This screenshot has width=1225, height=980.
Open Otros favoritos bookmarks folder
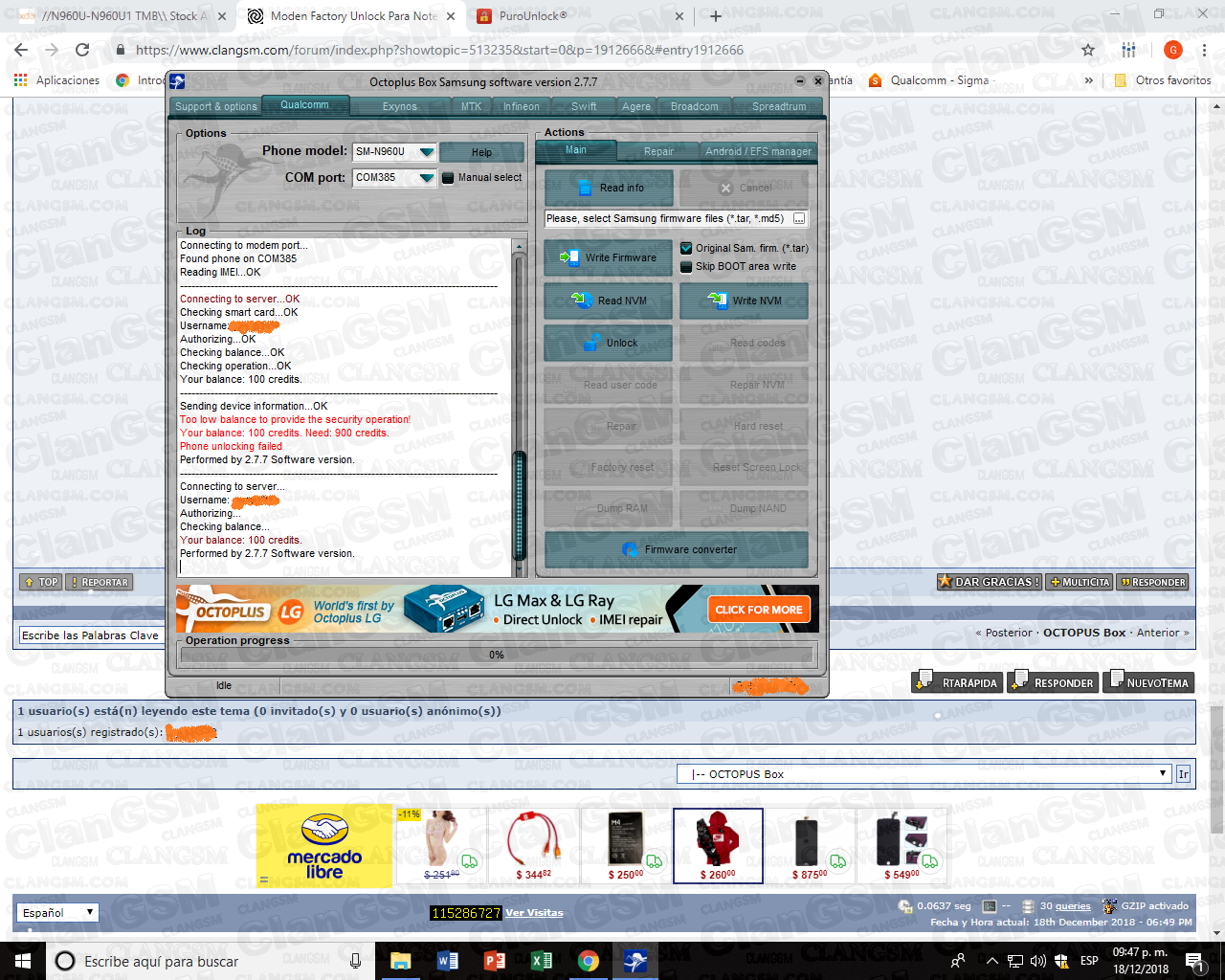point(1163,80)
